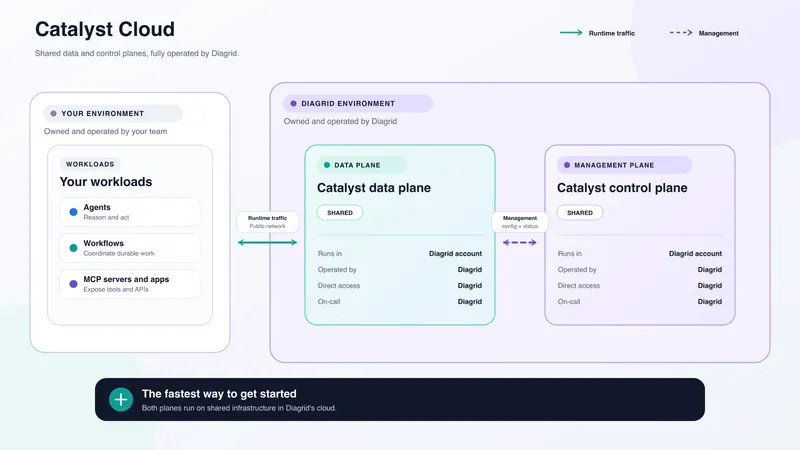Click the purple dashed management double arrow
The width and height of the screenshot is (800, 450).
coord(519,242)
